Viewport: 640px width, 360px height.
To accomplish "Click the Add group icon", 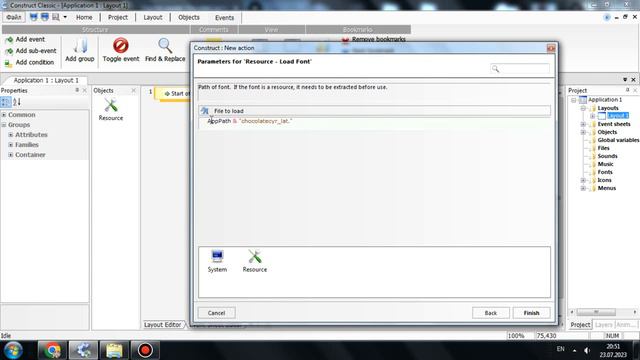I will pyautogui.click(x=80, y=46).
